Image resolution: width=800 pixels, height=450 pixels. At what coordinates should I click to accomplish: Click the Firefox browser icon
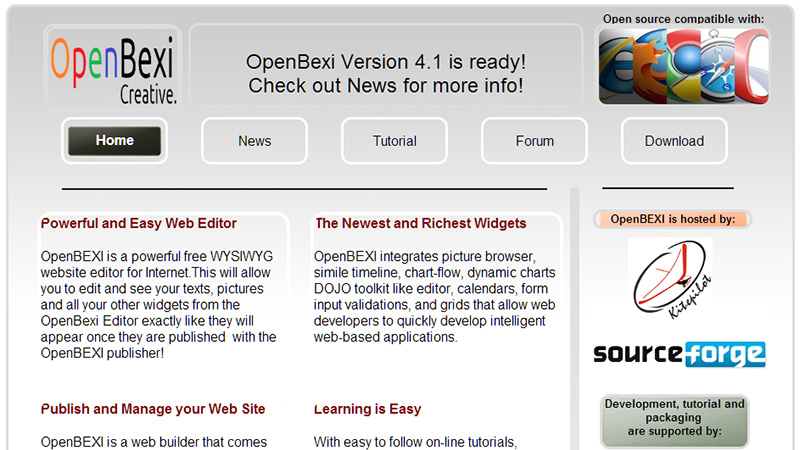(x=651, y=66)
